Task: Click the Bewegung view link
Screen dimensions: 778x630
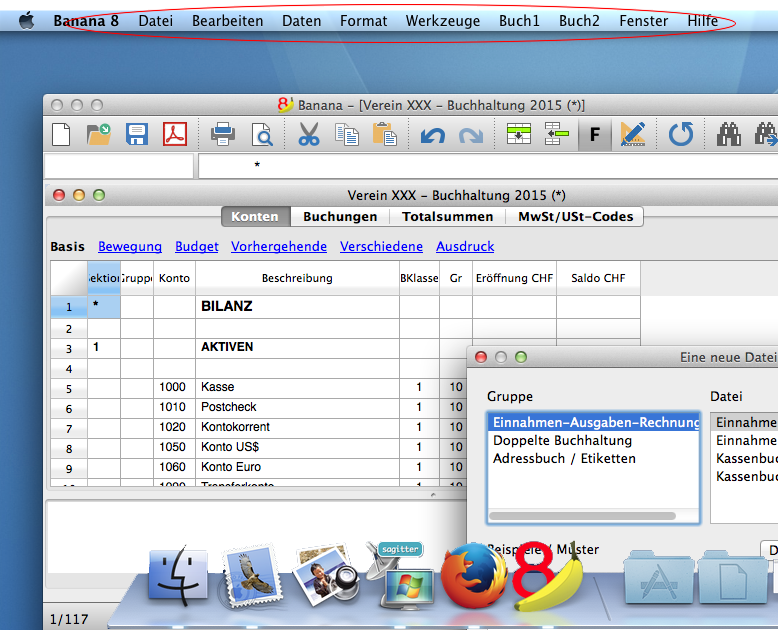Action: (130, 247)
